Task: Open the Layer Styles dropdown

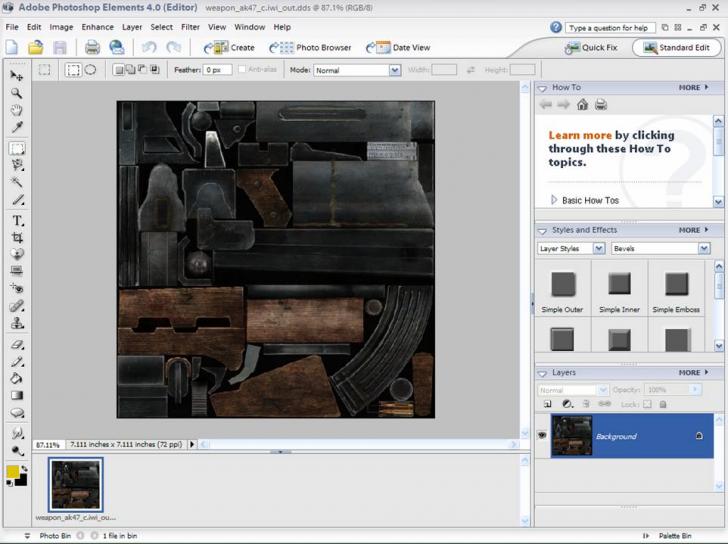Action: [x=571, y=248]
